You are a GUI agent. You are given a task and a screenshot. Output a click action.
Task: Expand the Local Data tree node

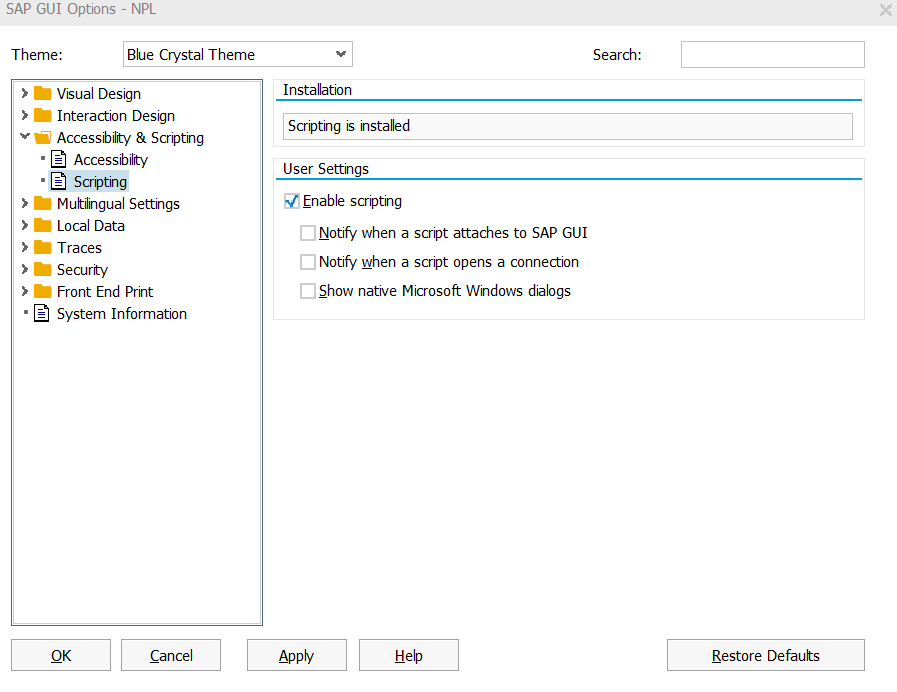(25, 225)
